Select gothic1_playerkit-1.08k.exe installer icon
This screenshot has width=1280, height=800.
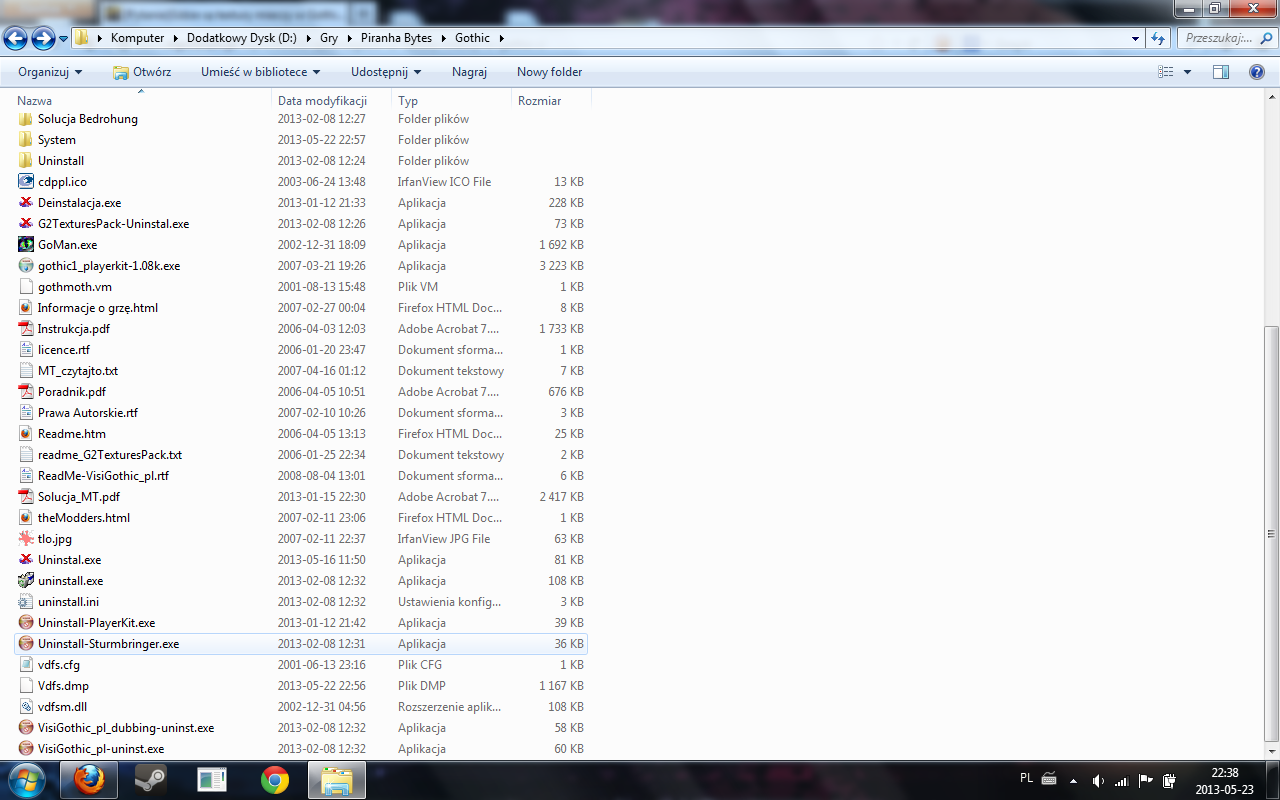click(x=26, y=266)
